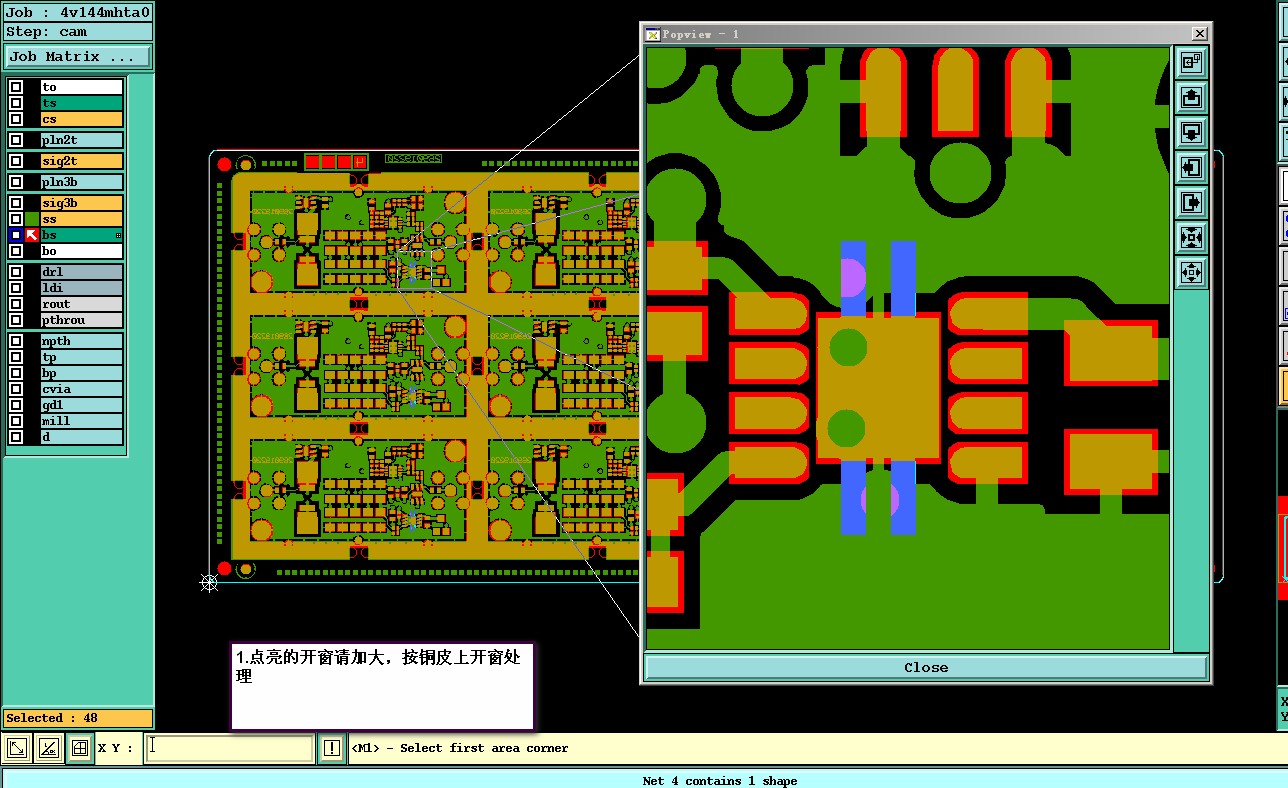Image resolution: width=1288 pixels, height=788 pixels.
Task: Select the 'pln2t' layer name
Action: pyautogui.click(x=81, y=140)
